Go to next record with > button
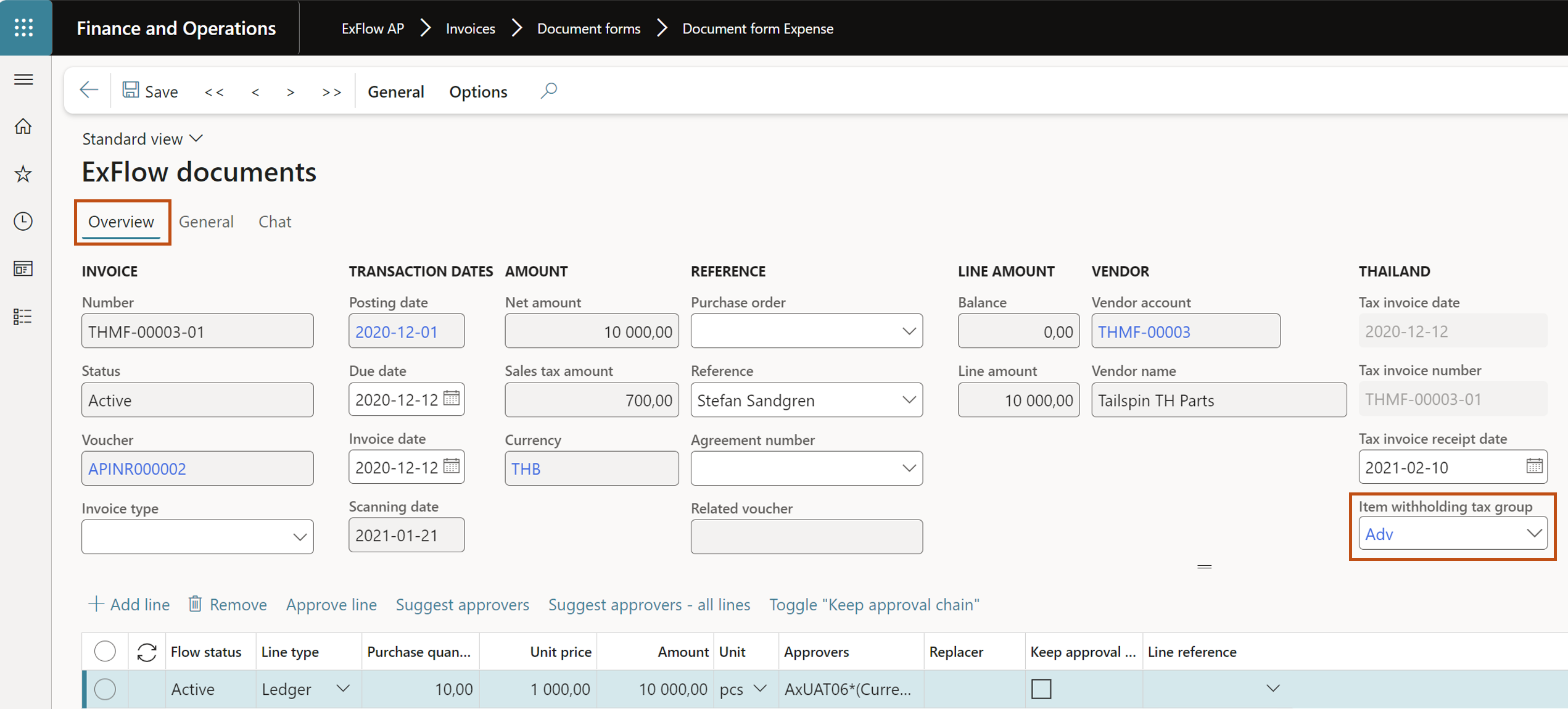The height and width of the screenshot is (709, 1568). (291, 92)
